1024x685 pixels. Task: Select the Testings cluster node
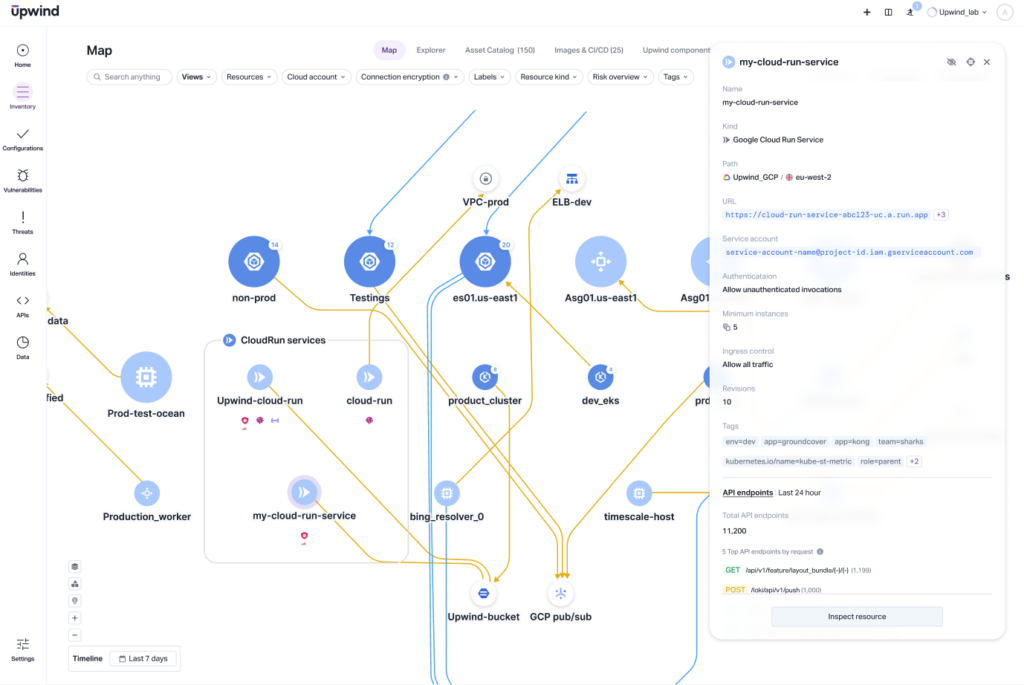(370, 261)
